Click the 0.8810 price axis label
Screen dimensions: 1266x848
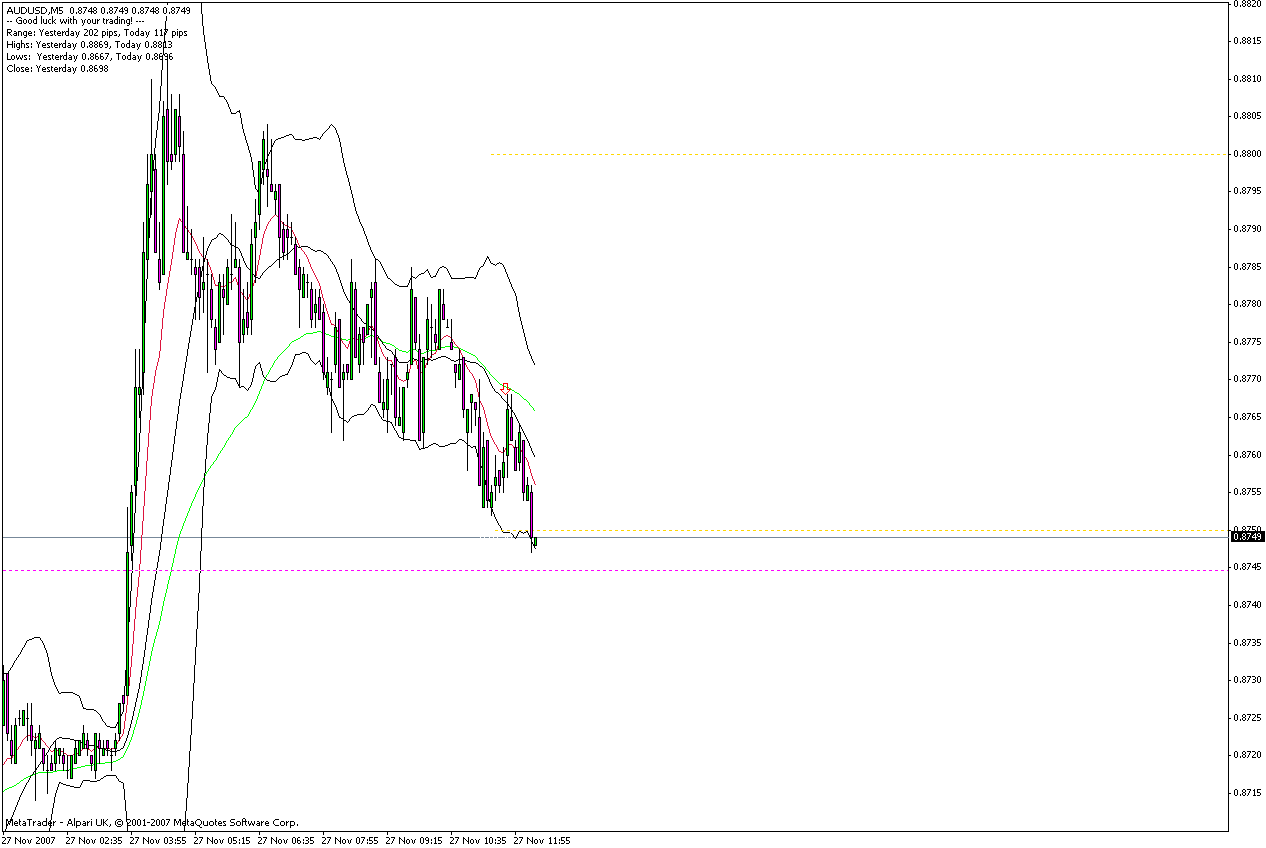pyautogui.click(x=1247, y=79)
